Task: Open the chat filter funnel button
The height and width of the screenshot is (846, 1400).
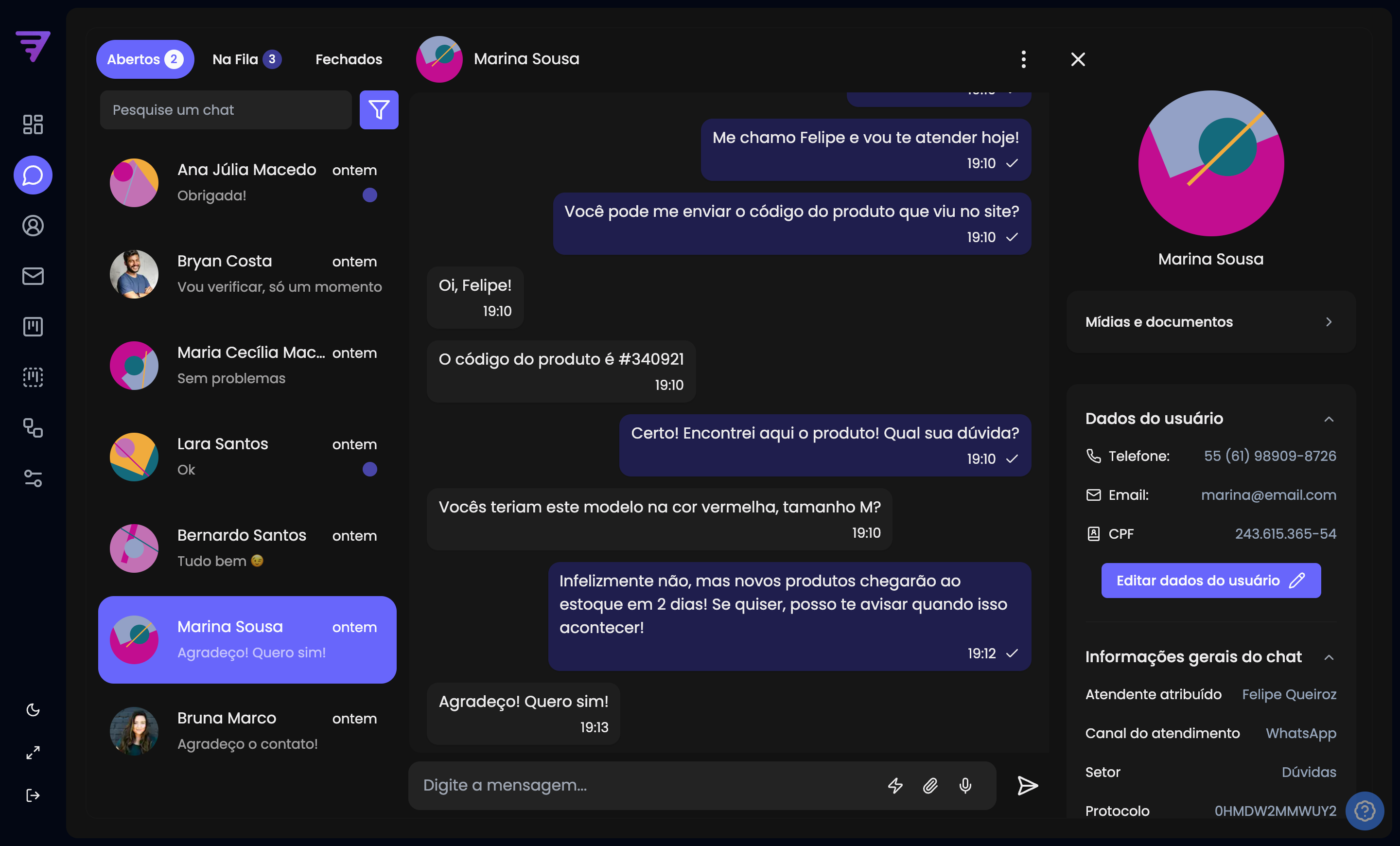Action: pyautogui.click(x=378, y=110)
